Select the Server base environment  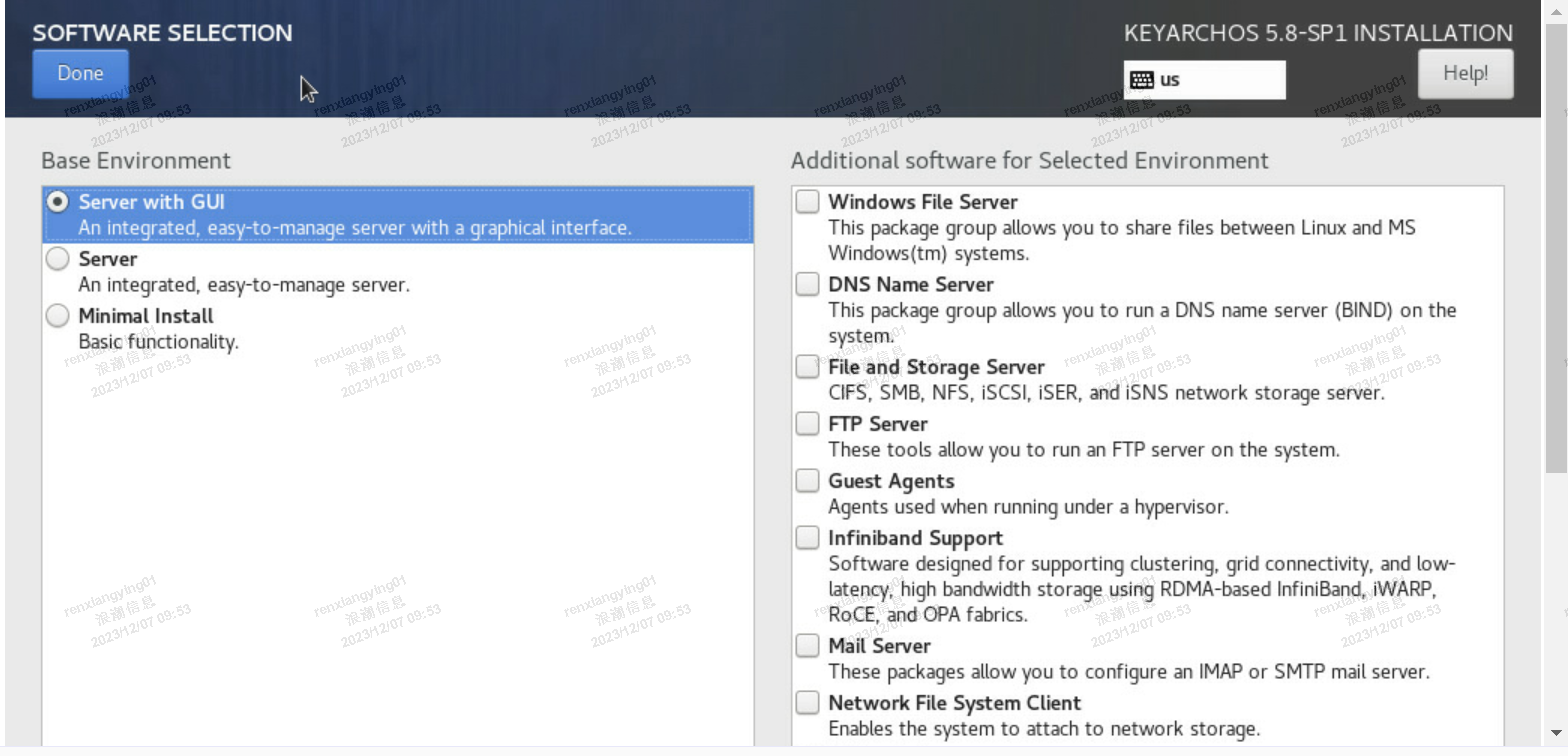tap(59, 259)
